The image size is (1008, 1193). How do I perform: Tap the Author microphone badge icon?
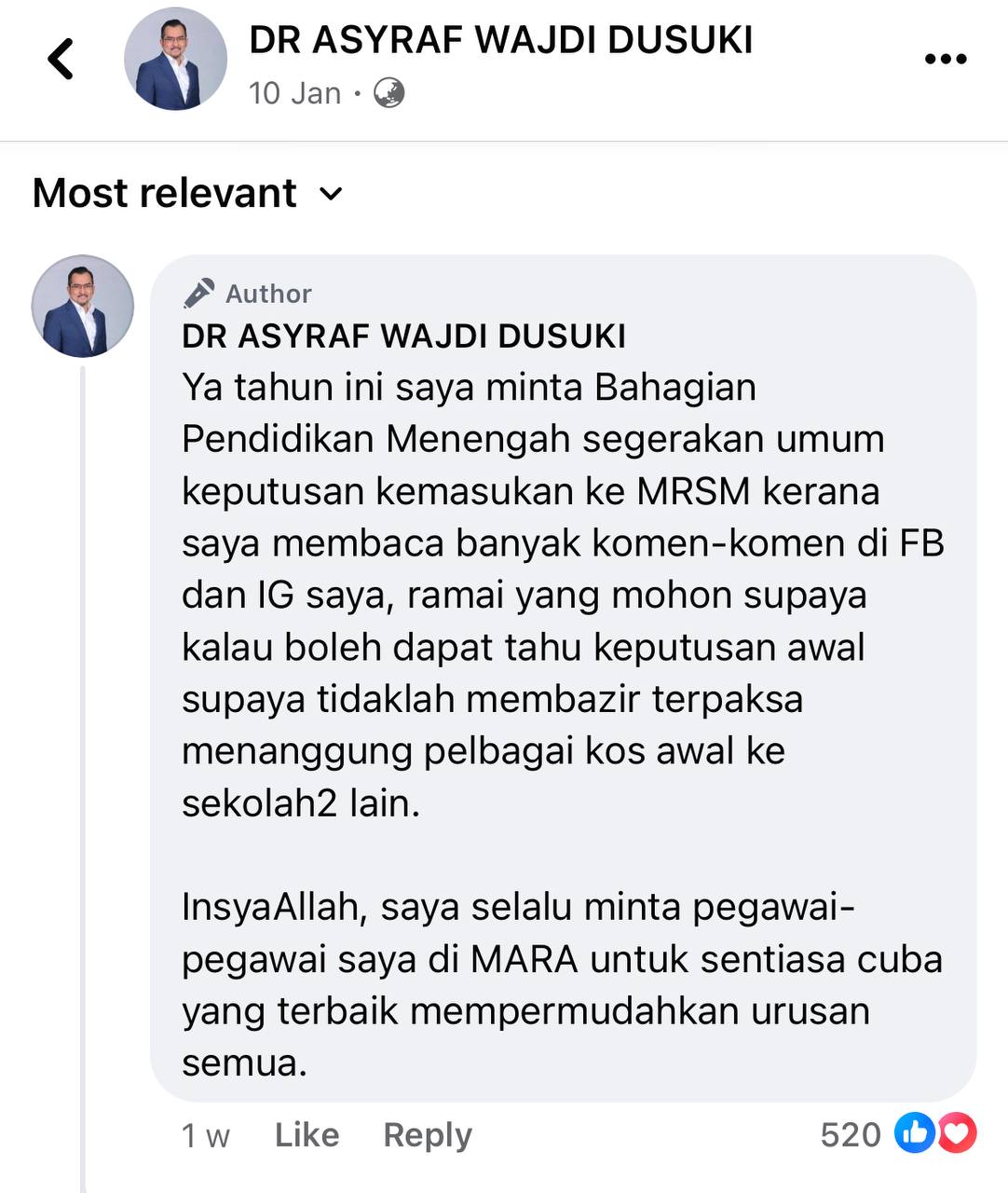pos(198,294)
